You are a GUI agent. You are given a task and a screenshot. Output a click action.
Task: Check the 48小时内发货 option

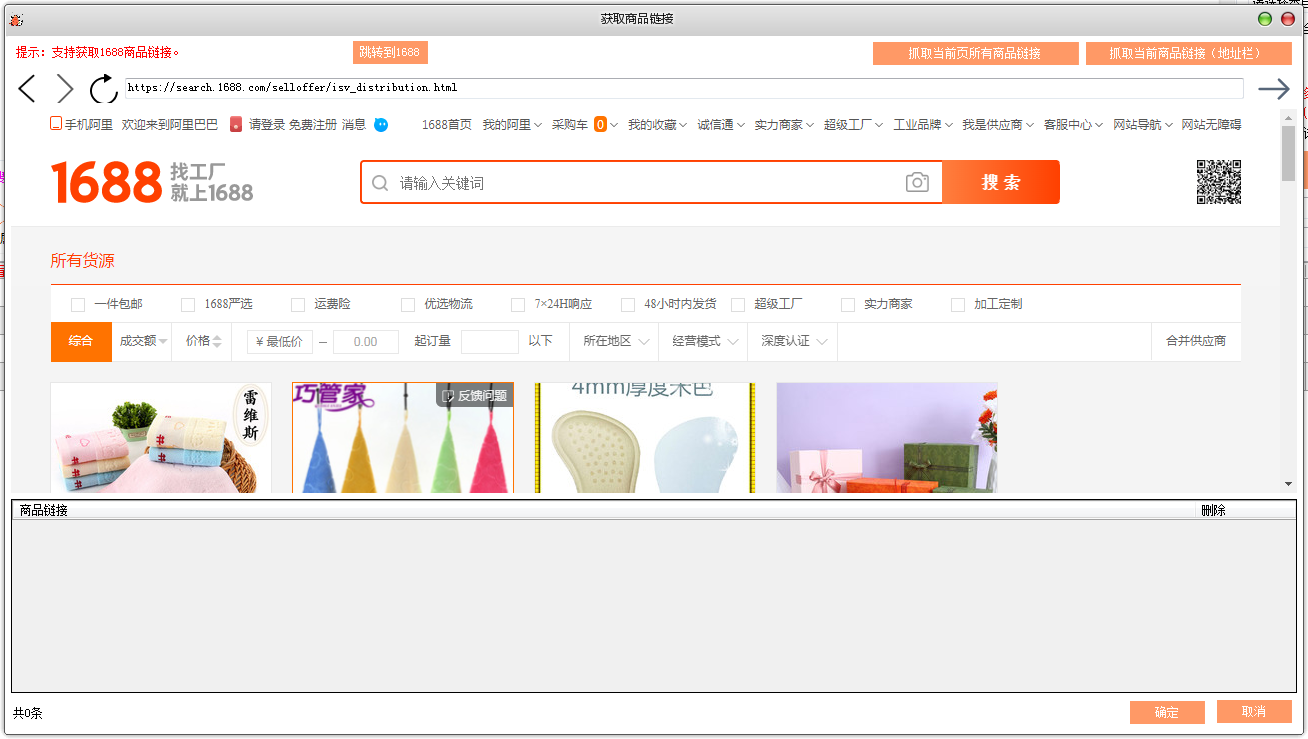point(628,304)
